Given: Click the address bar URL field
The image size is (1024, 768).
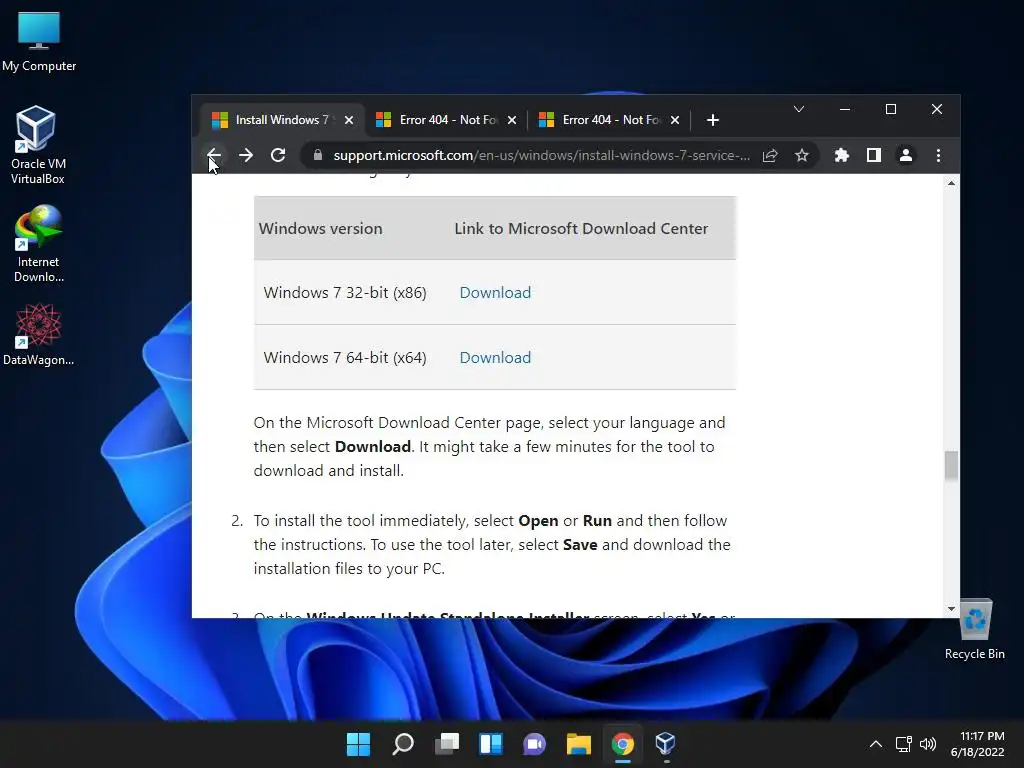Looking at the screenshot, I should click(x=541, y=155).
